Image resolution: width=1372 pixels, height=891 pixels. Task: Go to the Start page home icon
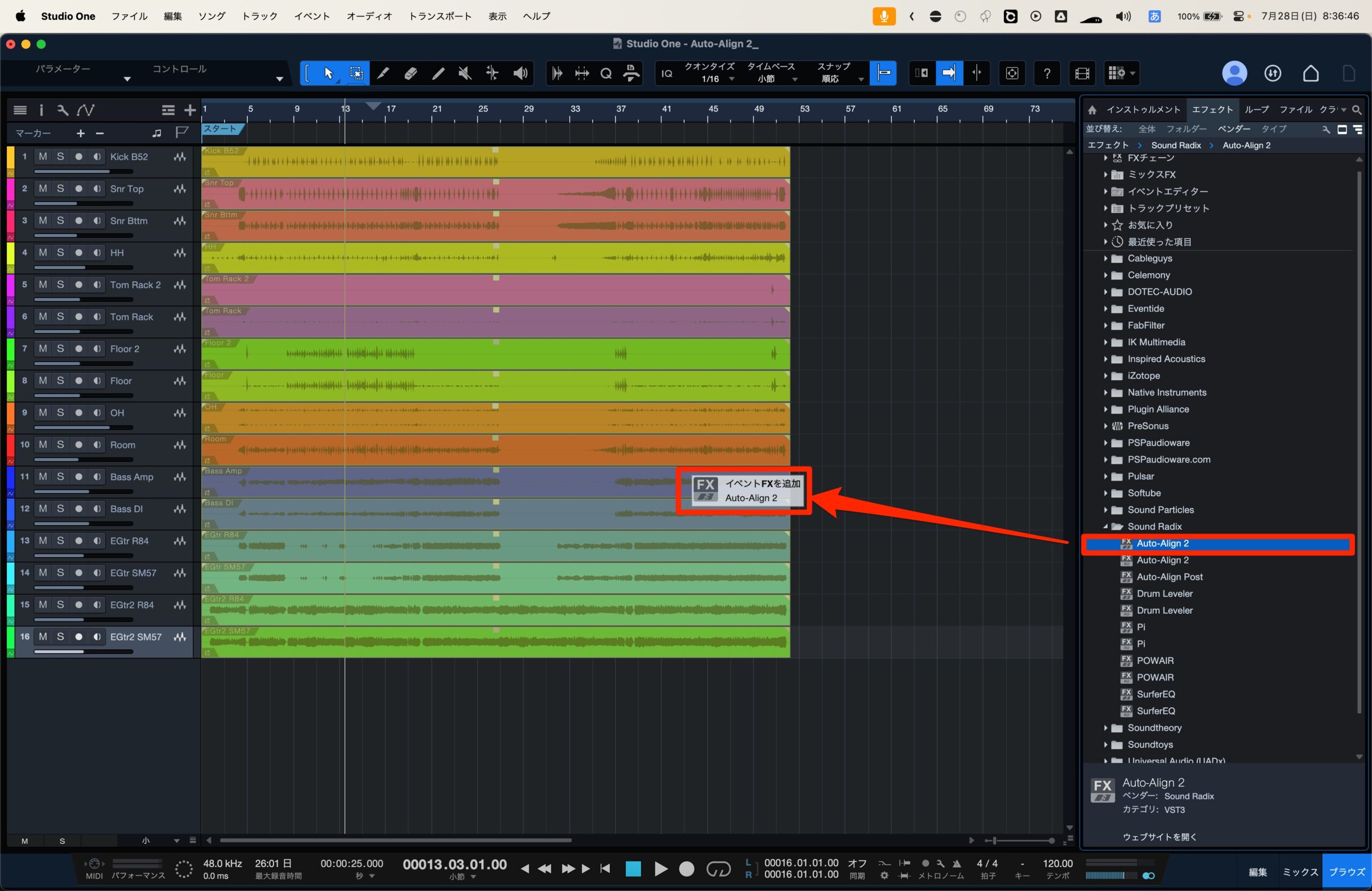[1311, 73]
